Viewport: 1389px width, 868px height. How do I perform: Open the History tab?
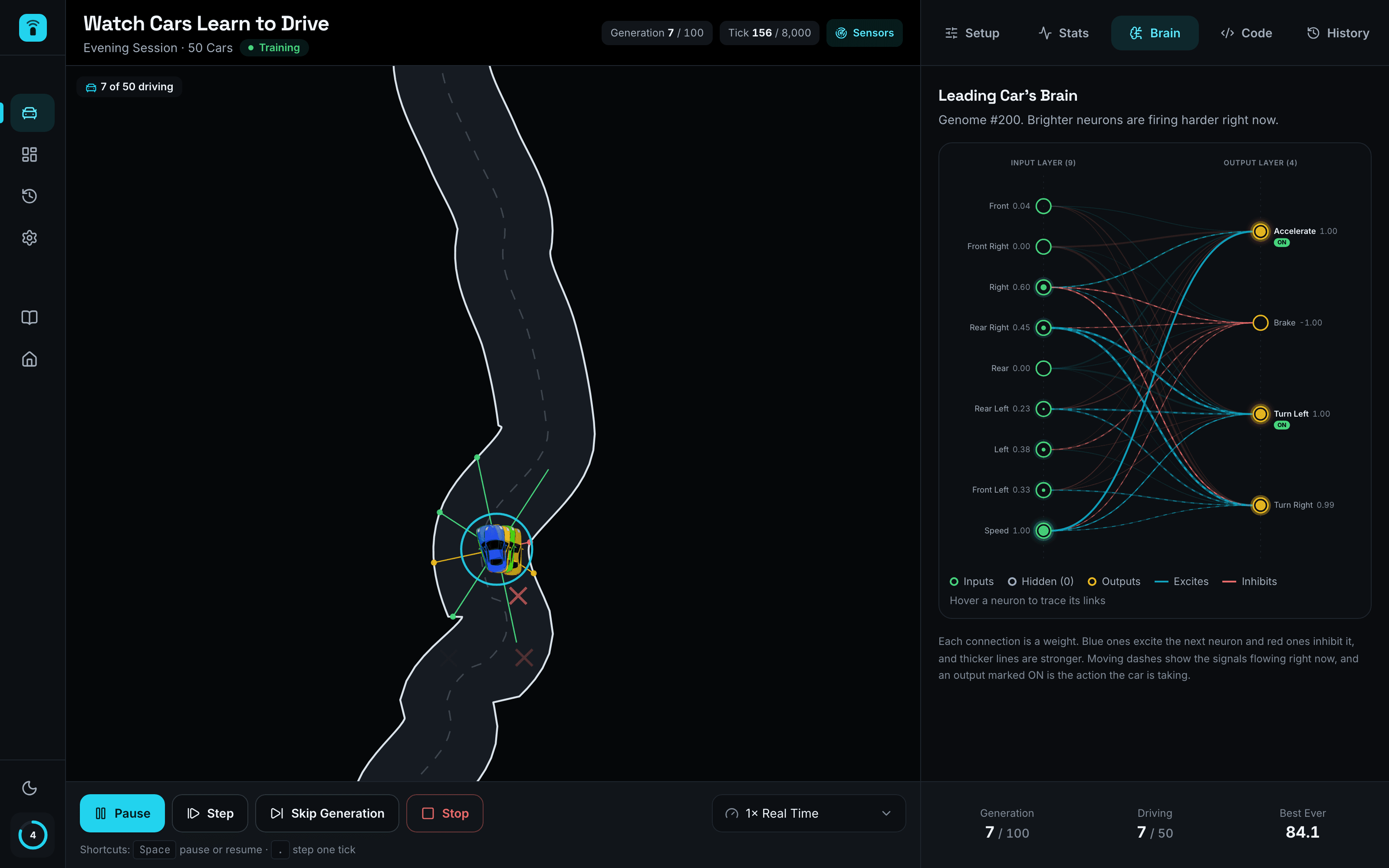click(1338, 33)
